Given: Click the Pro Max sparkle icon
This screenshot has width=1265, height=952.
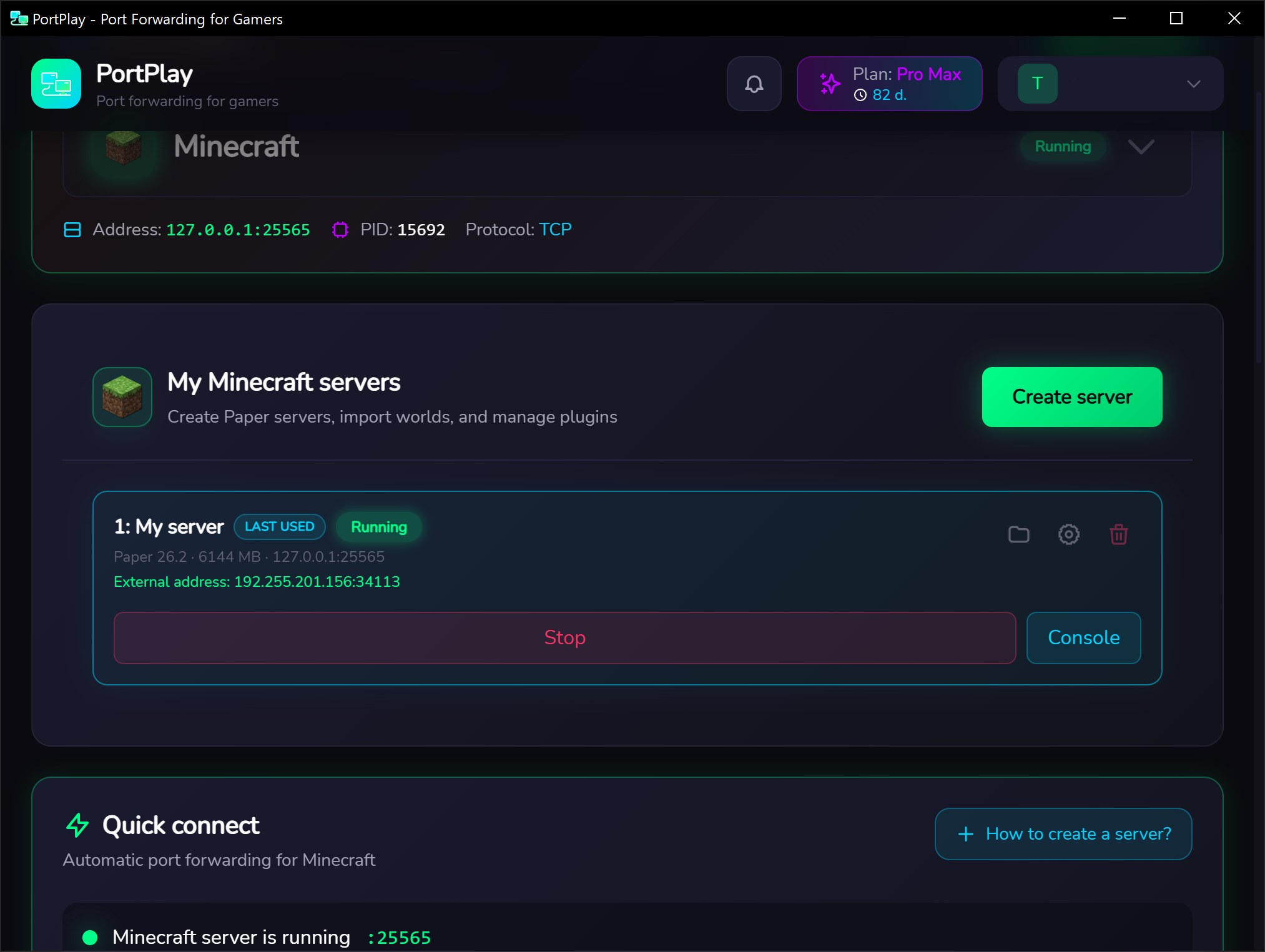Looking at the screenshot, I should (830, 84).
